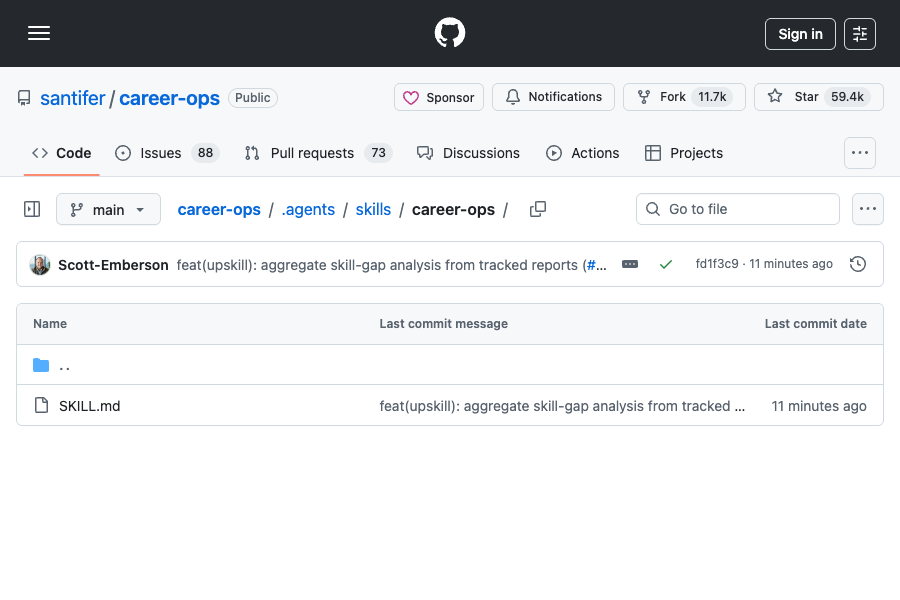This screenshot has height=600, width=900.
Task: View commit checks green checkmark
Action: click(x=665, y=264)
